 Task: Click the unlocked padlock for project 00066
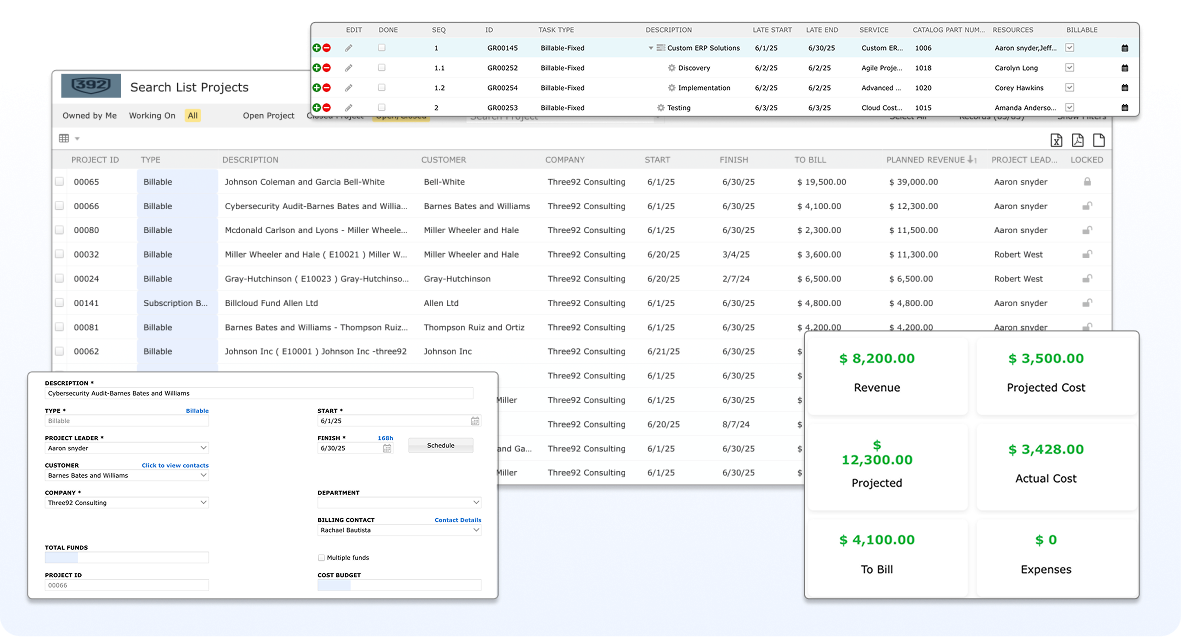point(1087,206)
